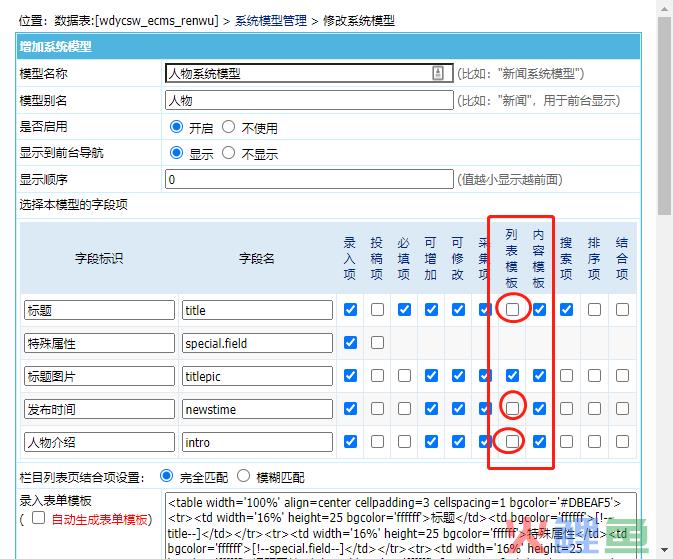Click the 列表模板 column header
673x559 pixels.
pos(511,258)
